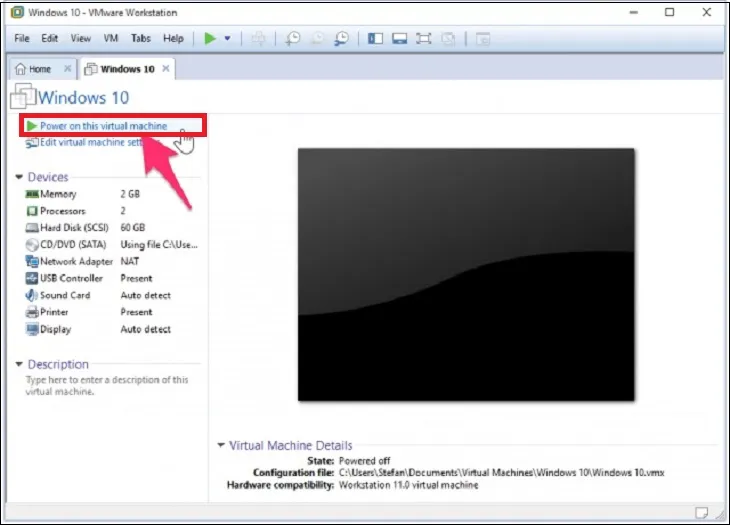Click the Processors device icon
This screenshot has height=525, width=730.
click(32, 211)
